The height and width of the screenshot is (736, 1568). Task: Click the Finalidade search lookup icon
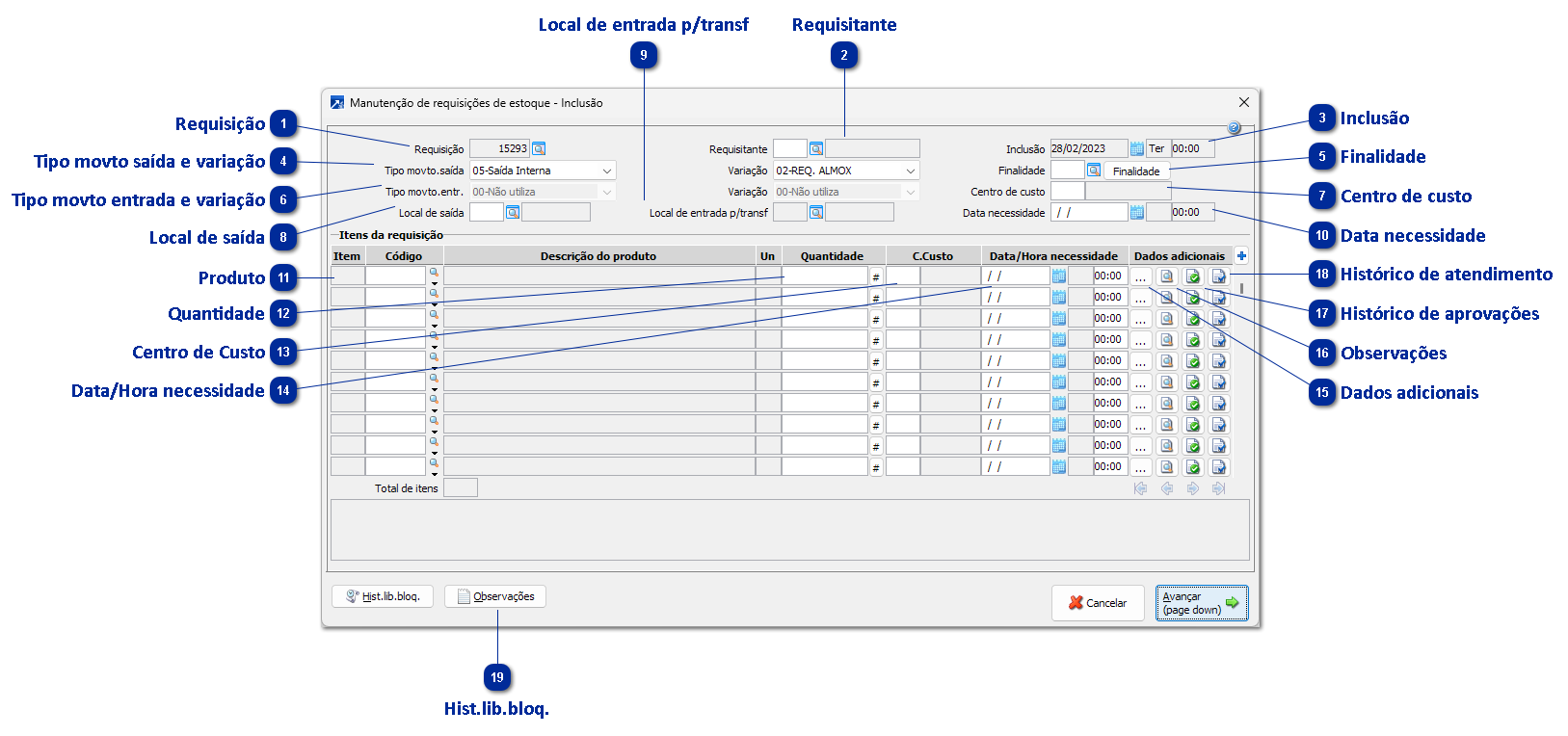(1094, 171)
